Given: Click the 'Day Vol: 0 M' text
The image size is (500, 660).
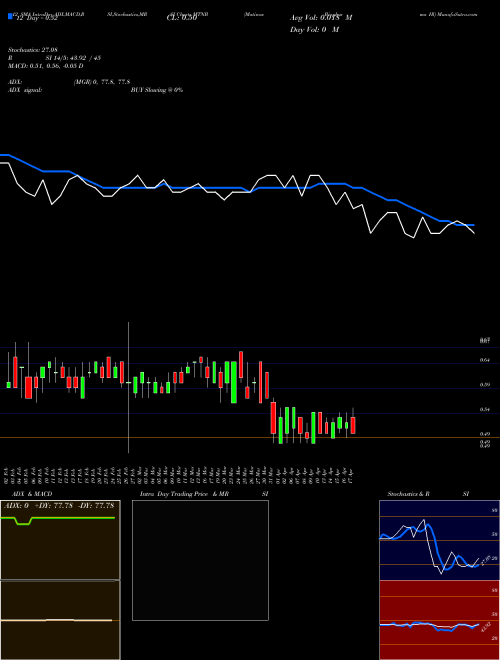Looking at the screenshot, I should click(x=314, y=30).
